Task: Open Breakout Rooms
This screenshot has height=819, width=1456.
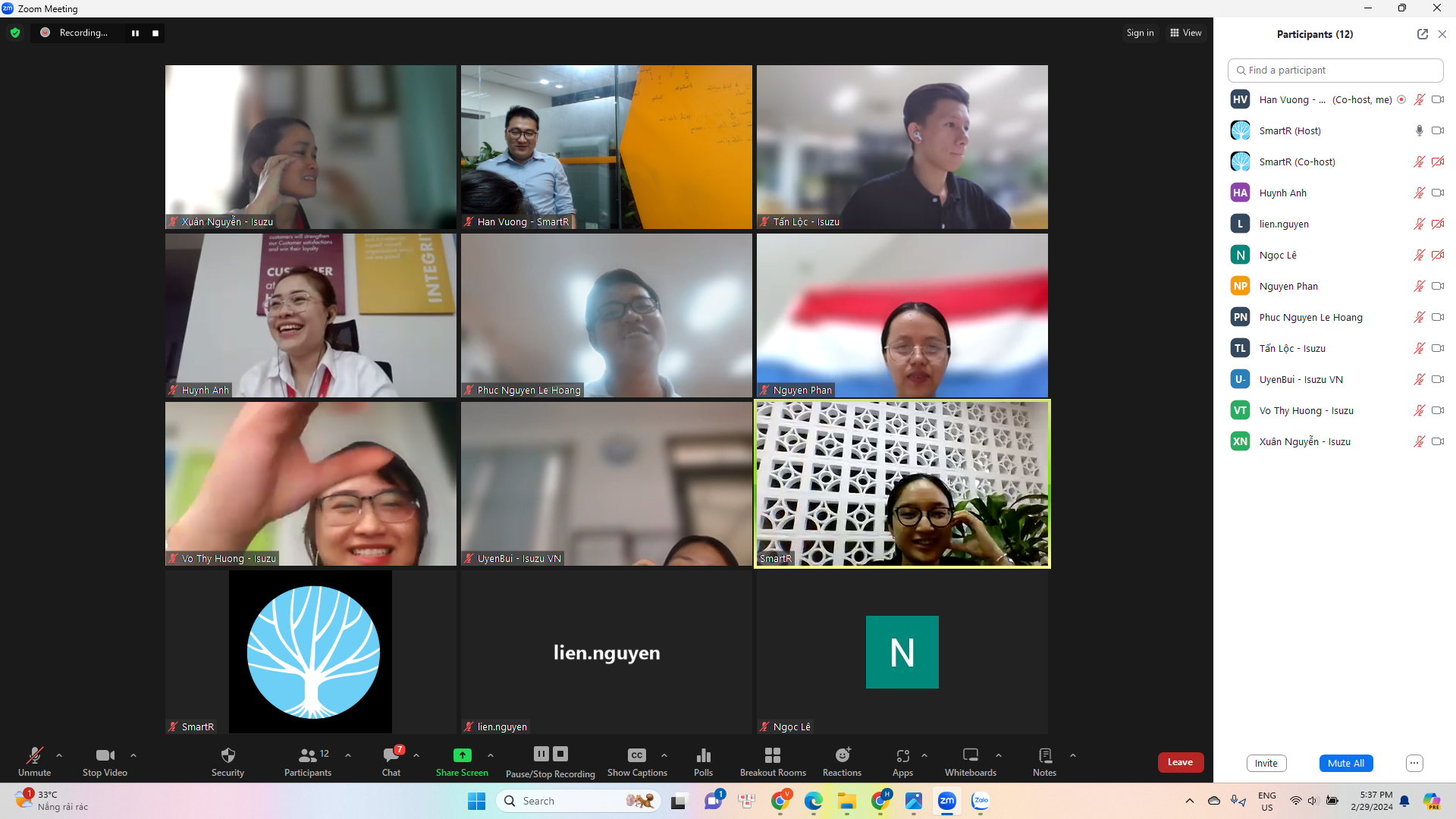Action: pos(773,755)
